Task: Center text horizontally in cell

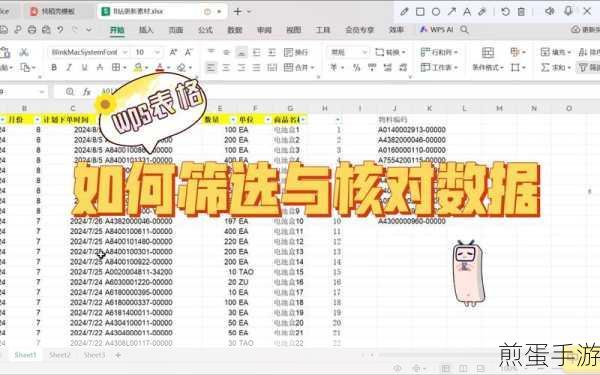Action: (x=226, y=68)
